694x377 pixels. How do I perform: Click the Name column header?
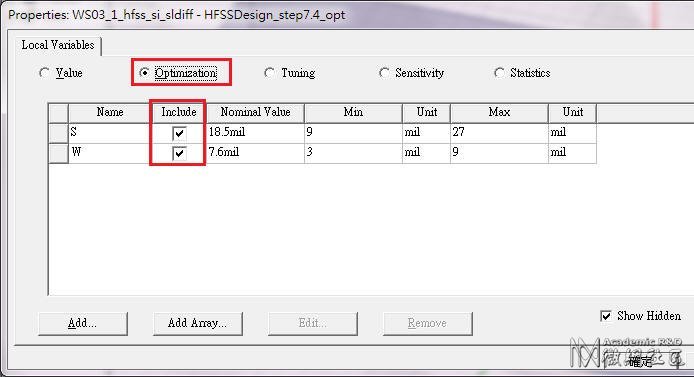click(x=110, y=112)
